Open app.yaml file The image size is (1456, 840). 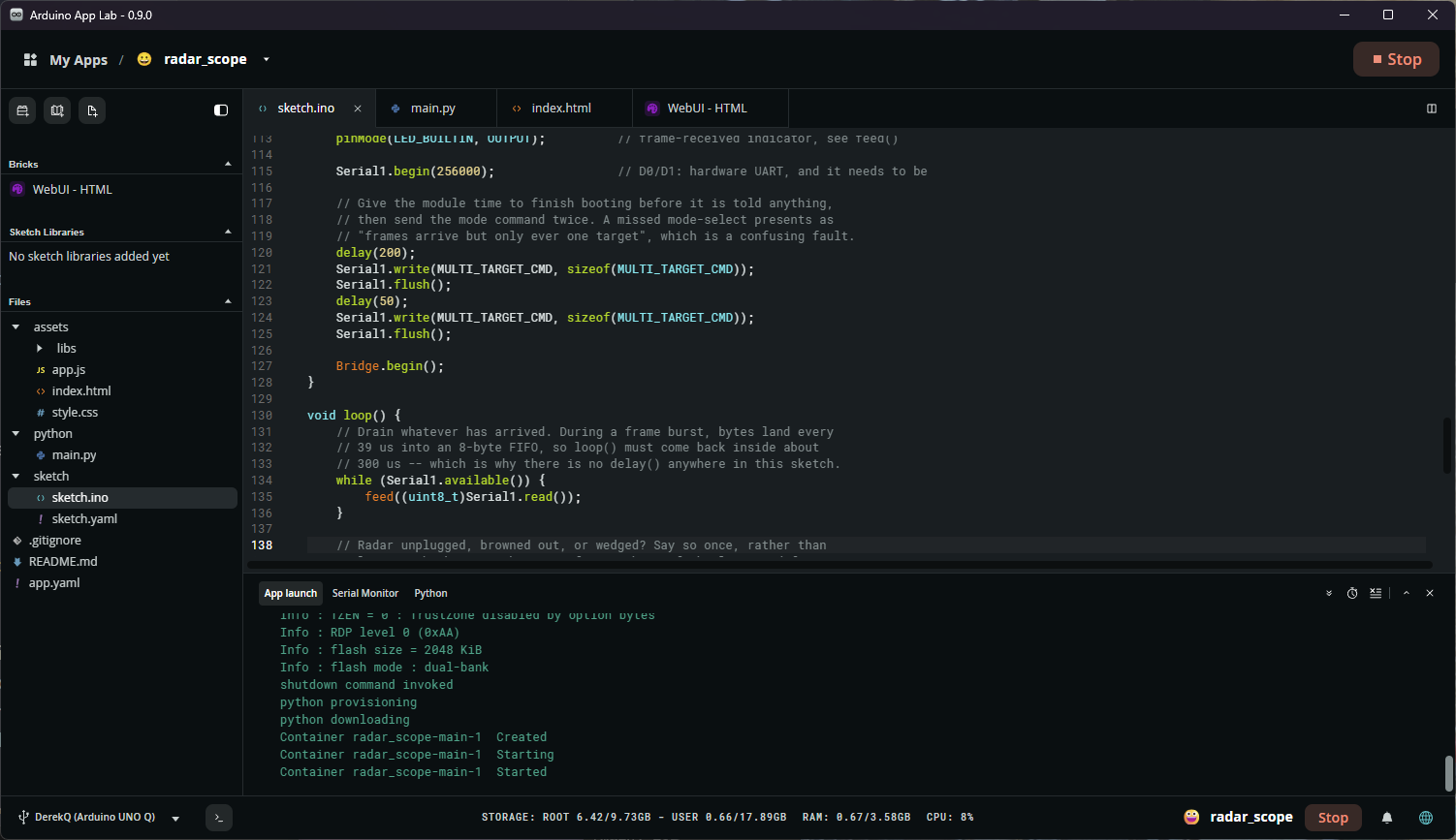[54, 583]
